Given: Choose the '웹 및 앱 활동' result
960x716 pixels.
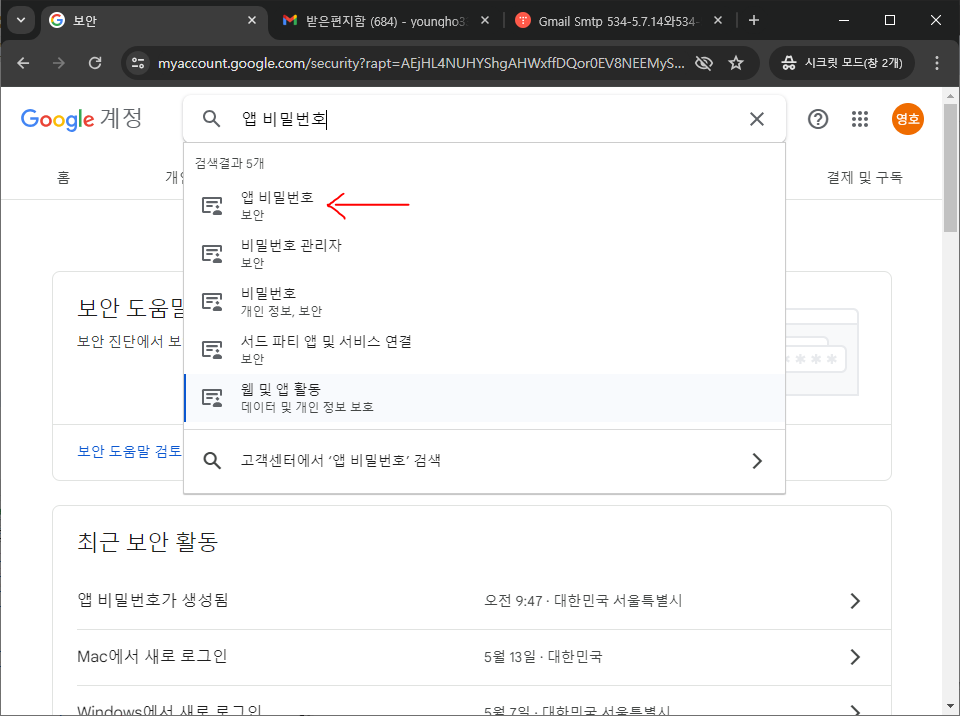Looking at the screenshot, I should click(484, 398).
